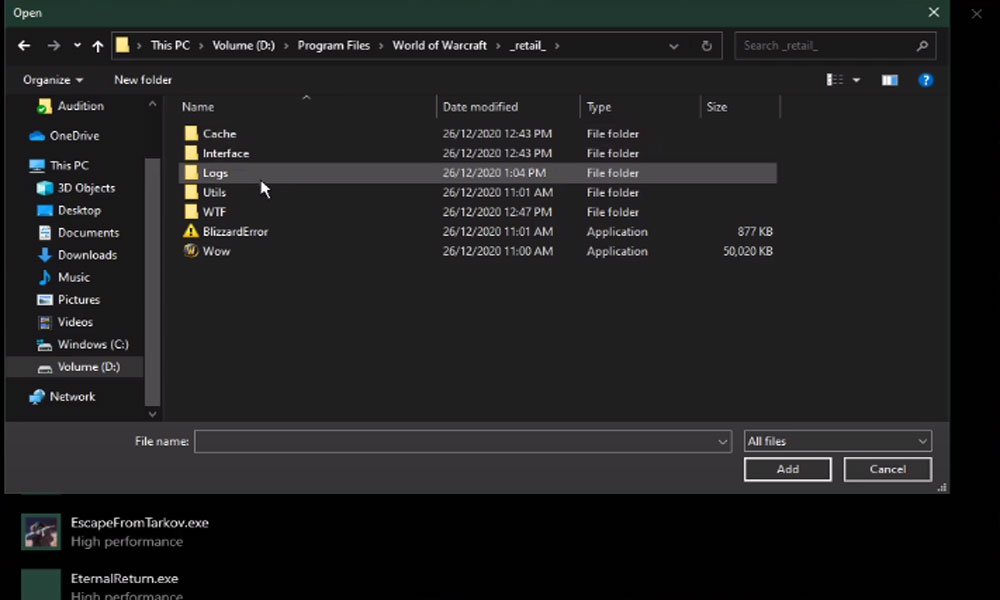Navigate to Program Files breadcrumb

[334, 46]
